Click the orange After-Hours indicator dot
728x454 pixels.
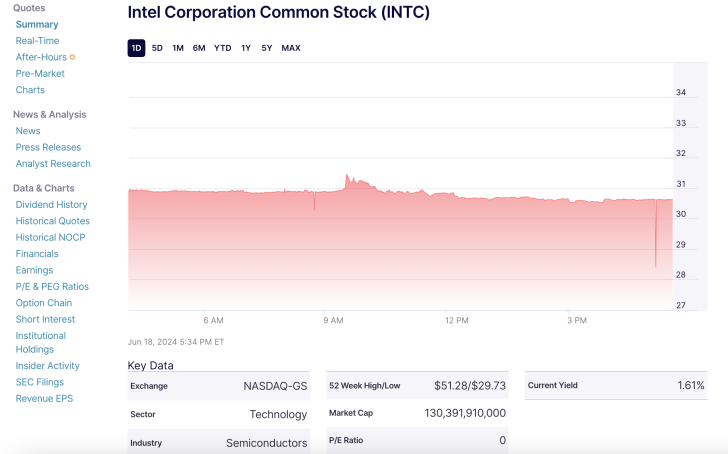[x=72, y=57]
